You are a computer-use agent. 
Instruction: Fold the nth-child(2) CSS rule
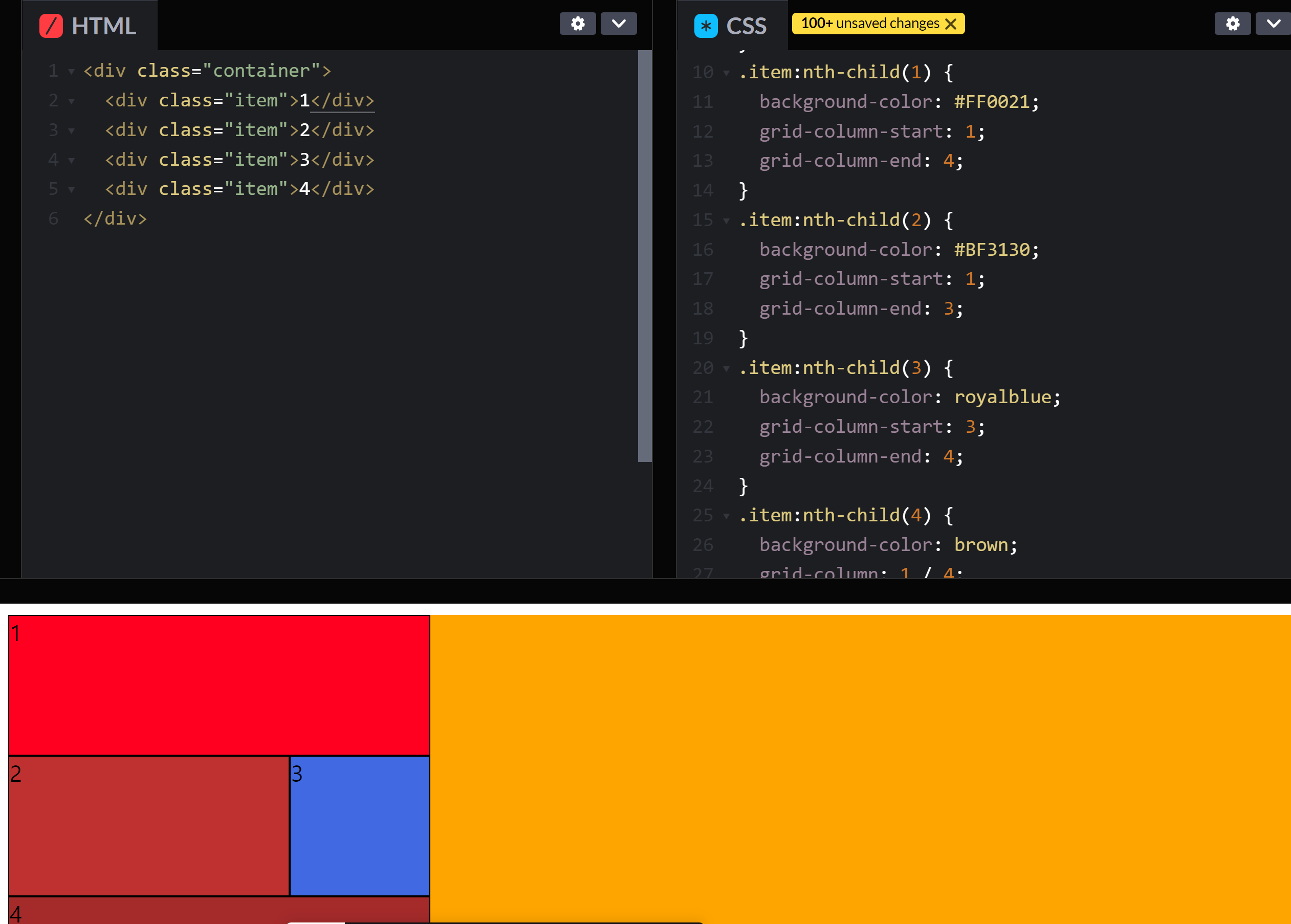coord(727,221)
